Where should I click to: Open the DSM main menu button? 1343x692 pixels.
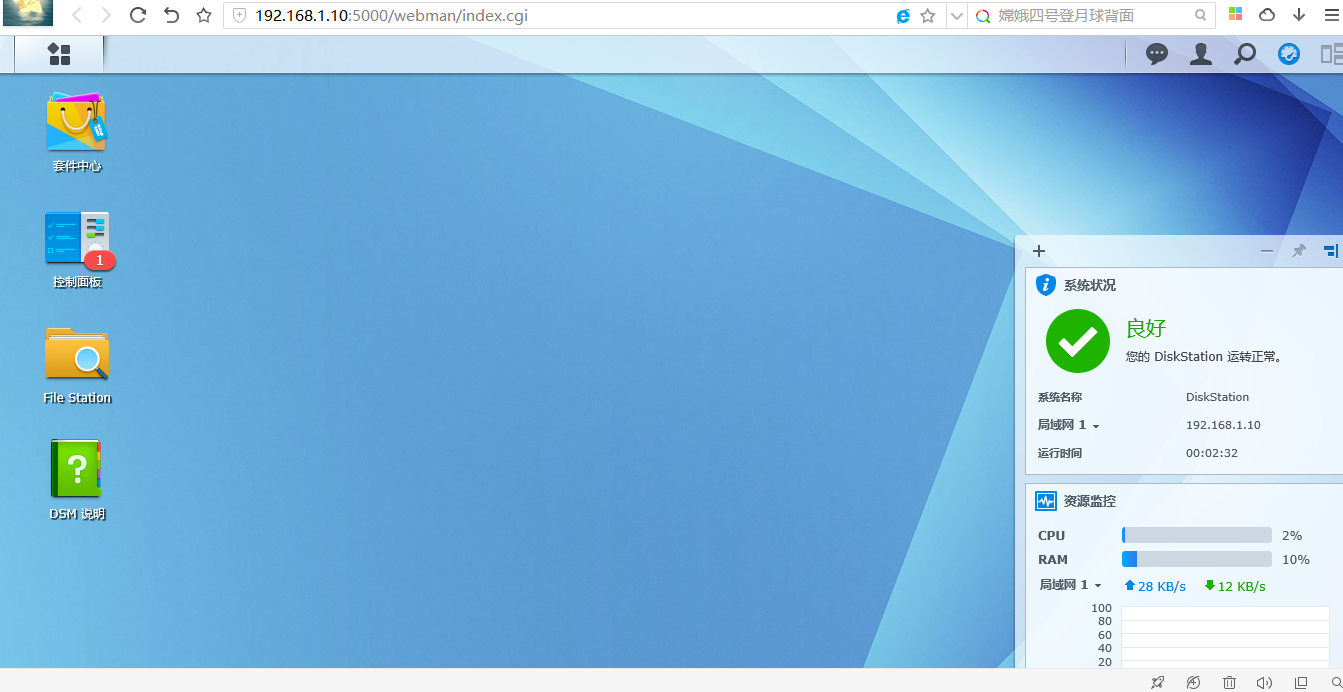[59, 54]
